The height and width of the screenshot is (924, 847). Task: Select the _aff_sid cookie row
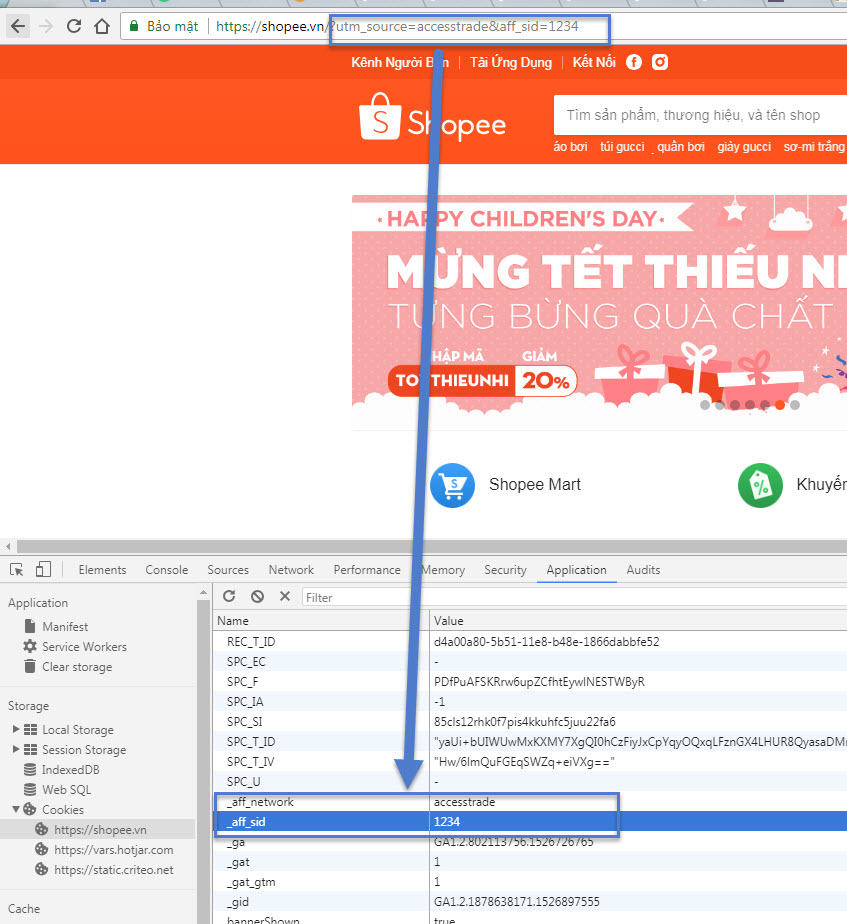pyautogui.click(x=530, y=821)
